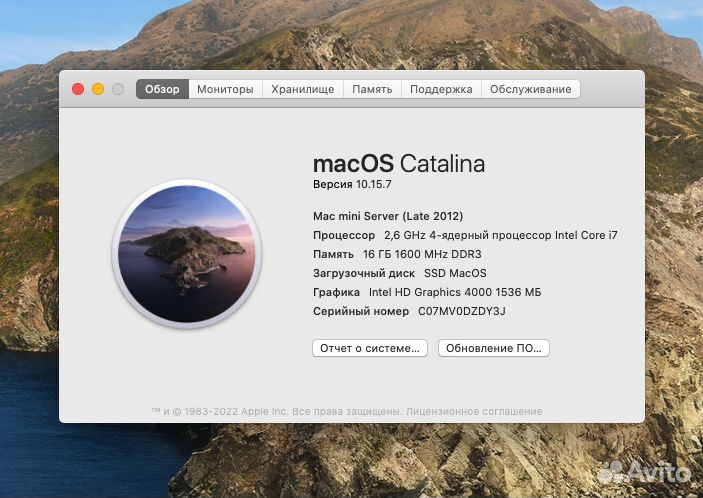Switch to the Мониторы tab
Viewport: 703px width, 498px height.
pos(226,89)
